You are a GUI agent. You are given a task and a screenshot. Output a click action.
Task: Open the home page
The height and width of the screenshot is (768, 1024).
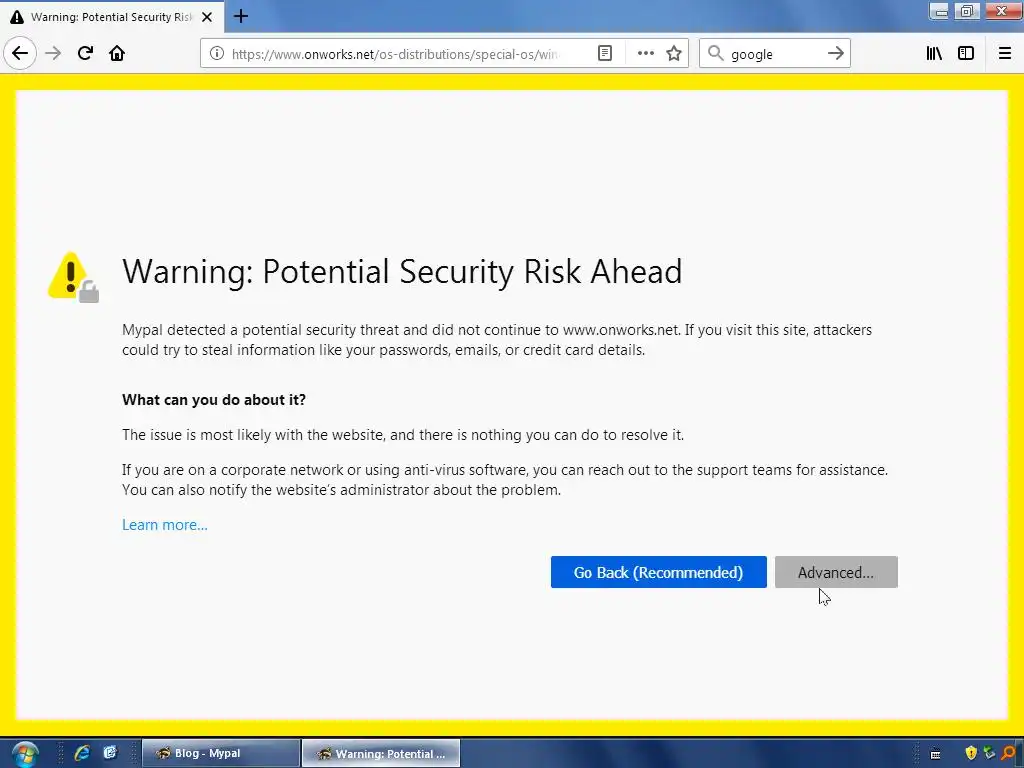(x=117, y=53)
